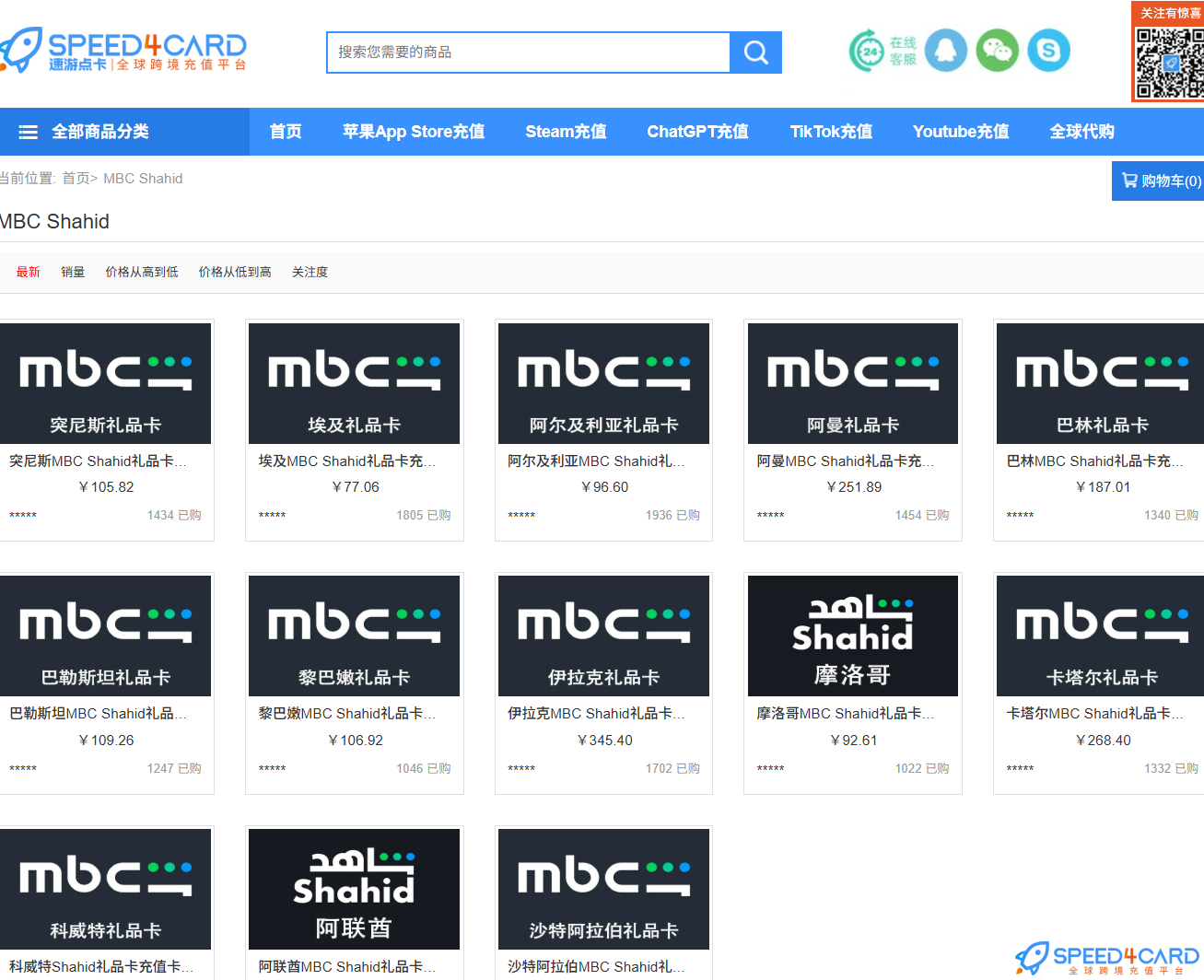
Task: Click 突尼斯MBC Shahid礼品卡 title link
Action: 98,461
